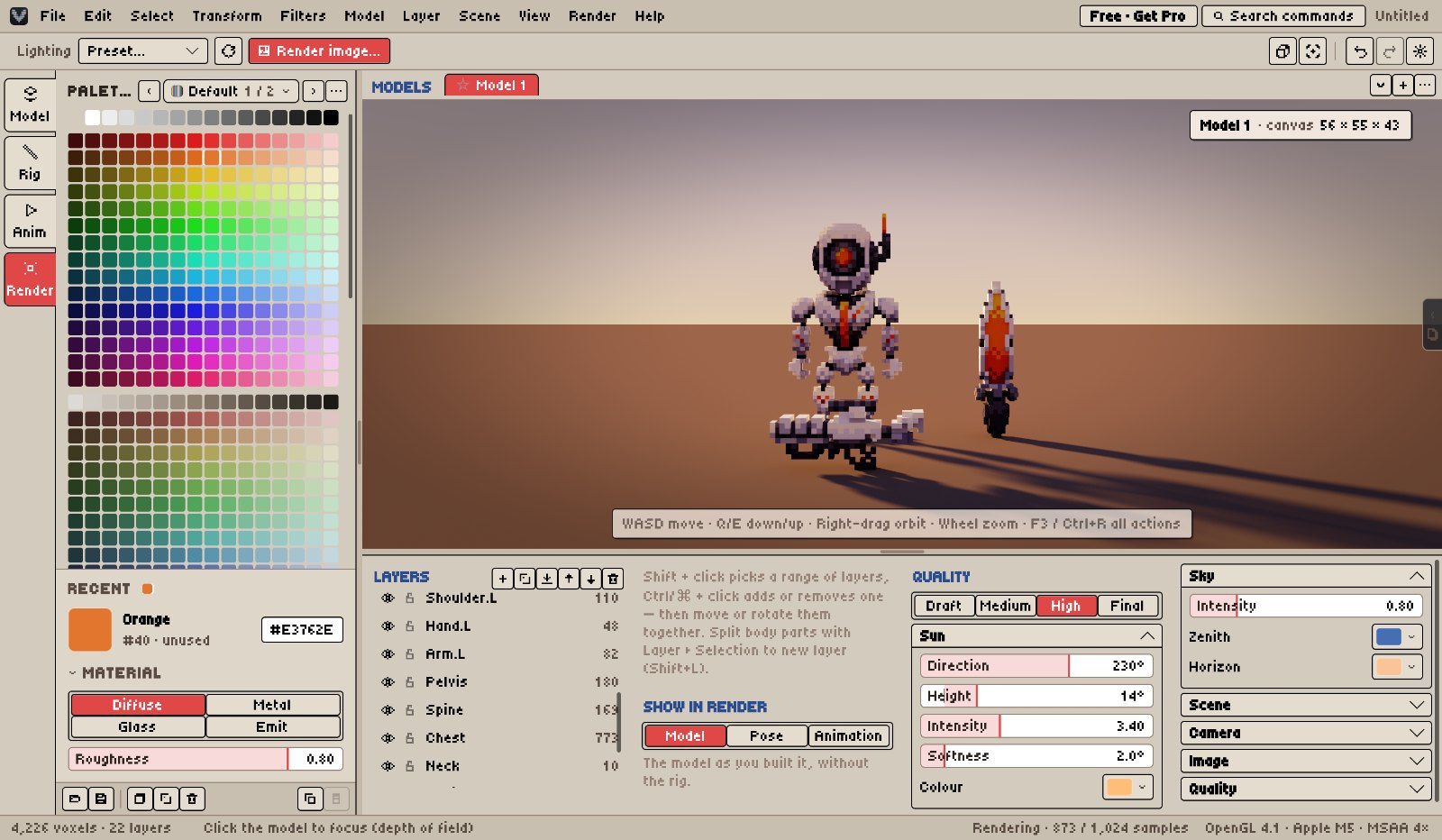Expand the Scene section
Viewport: 1442px width, 840px height.
coord(1306,705)
